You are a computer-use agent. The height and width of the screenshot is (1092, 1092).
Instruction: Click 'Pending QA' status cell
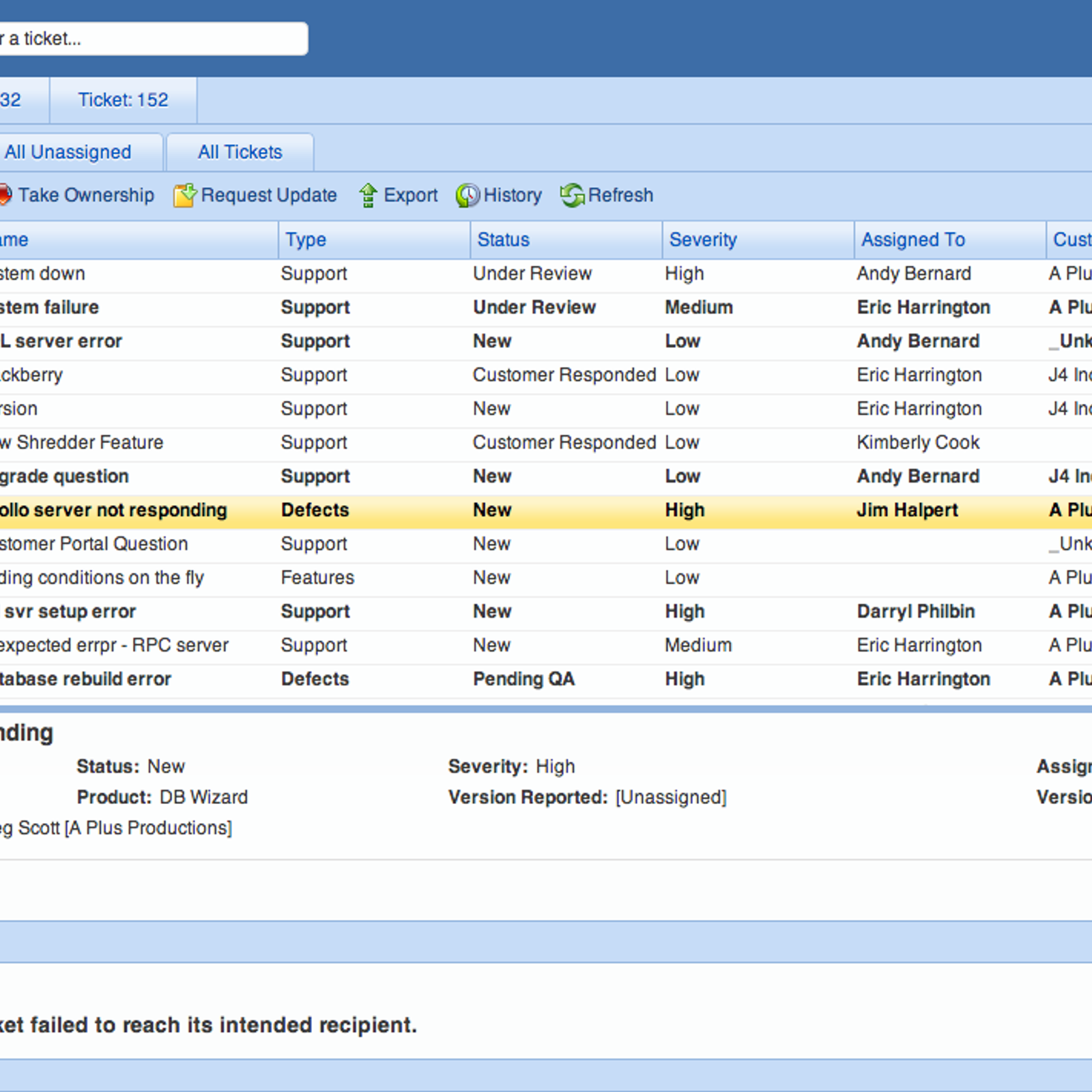point(523,679)
